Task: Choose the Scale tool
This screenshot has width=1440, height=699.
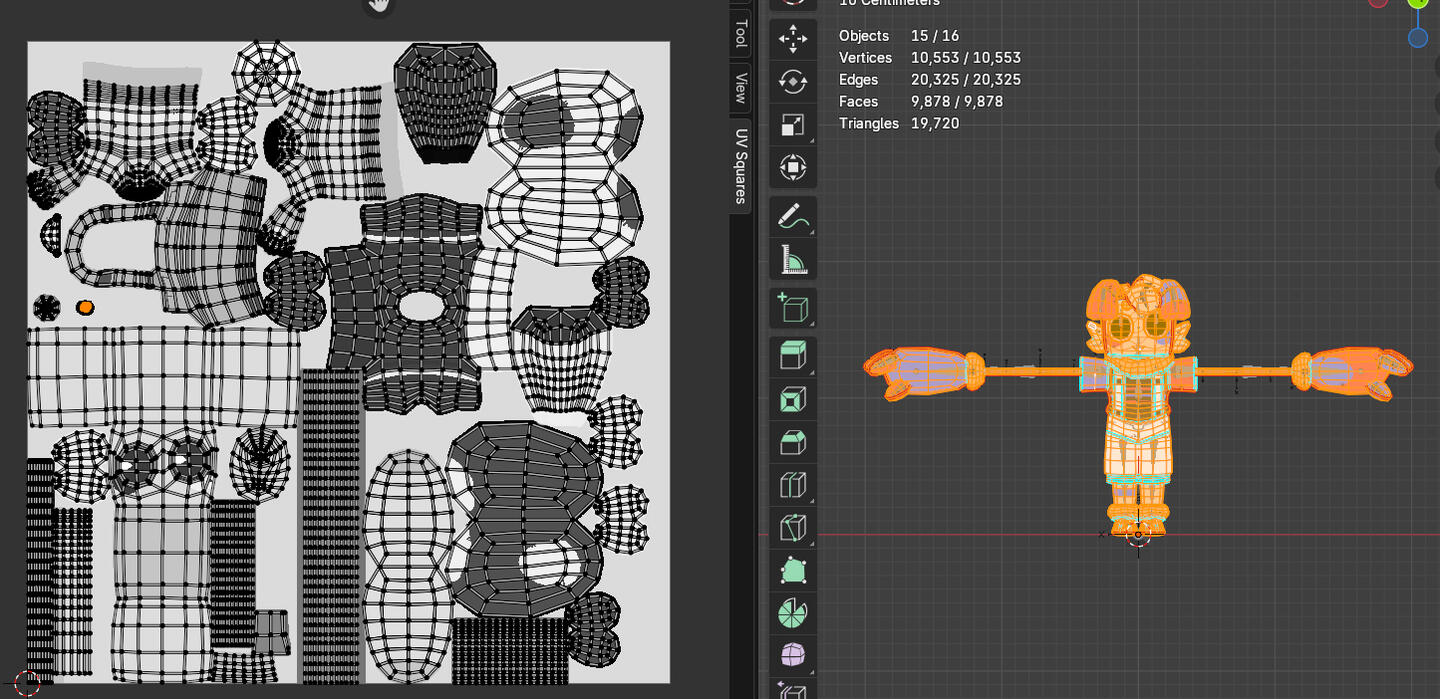Action: [793, 125]
